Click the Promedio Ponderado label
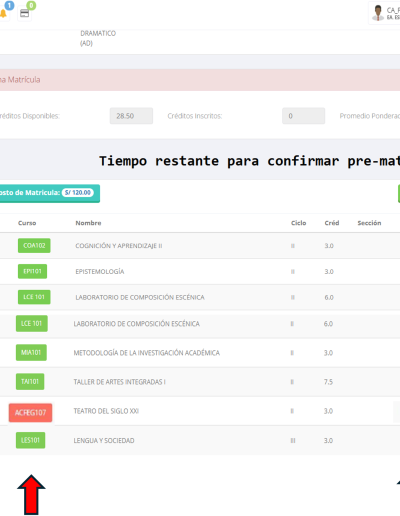 click(x=370, y=116)
